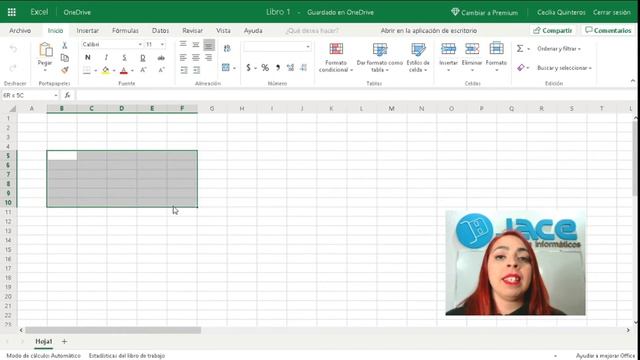This screenshot has width=640, height=360.
Task: Toggle bold with the N button
Action: coord(87,58)
